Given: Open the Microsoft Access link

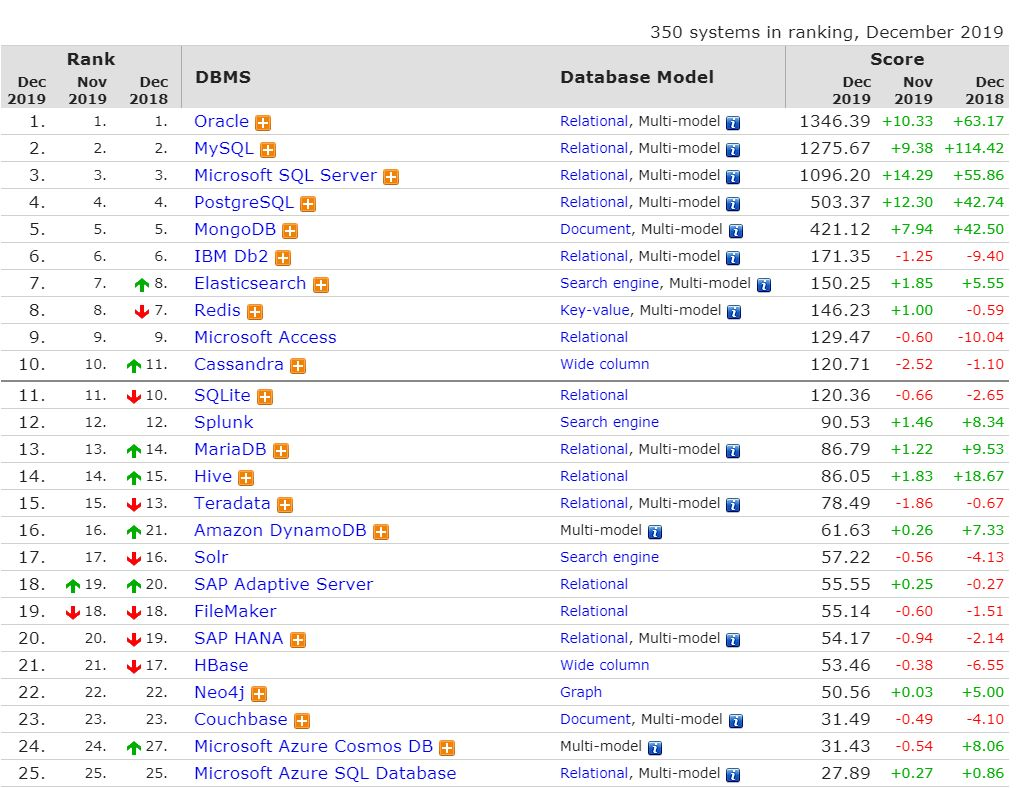Looking at the screenshot, I should (265, 338).
